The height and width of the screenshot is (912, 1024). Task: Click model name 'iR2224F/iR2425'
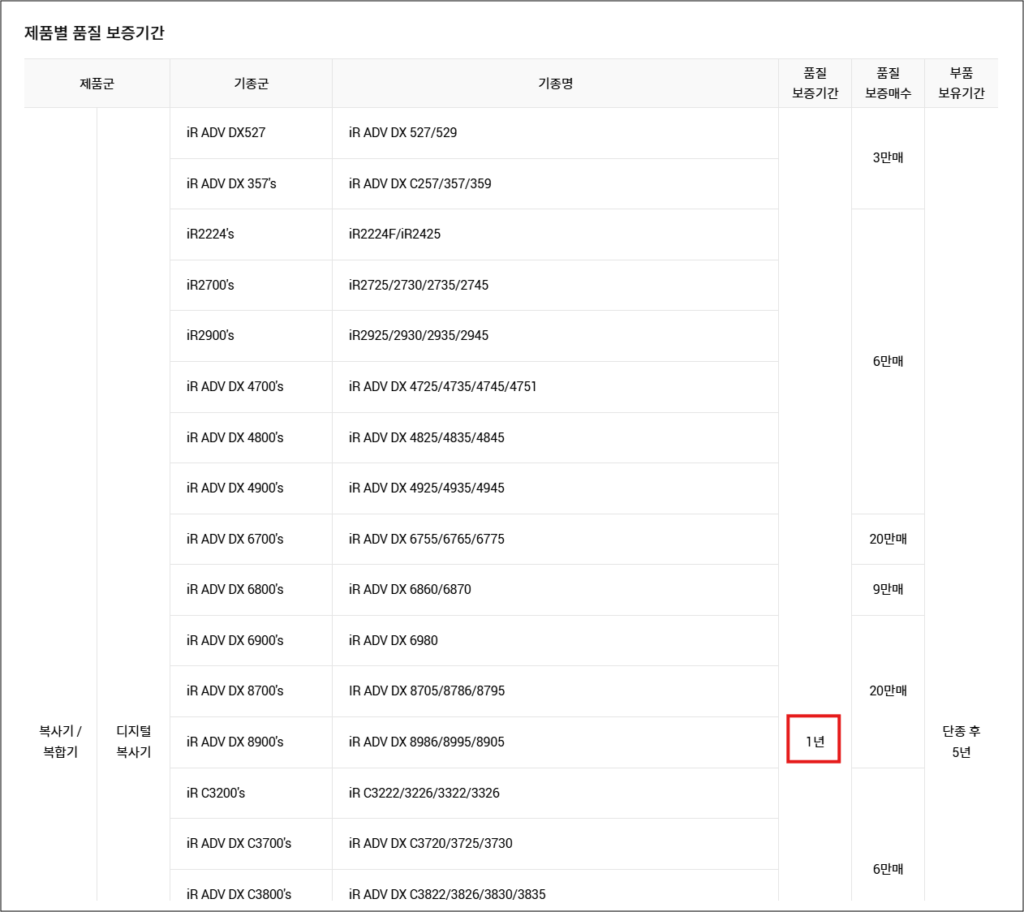point(394,234)
